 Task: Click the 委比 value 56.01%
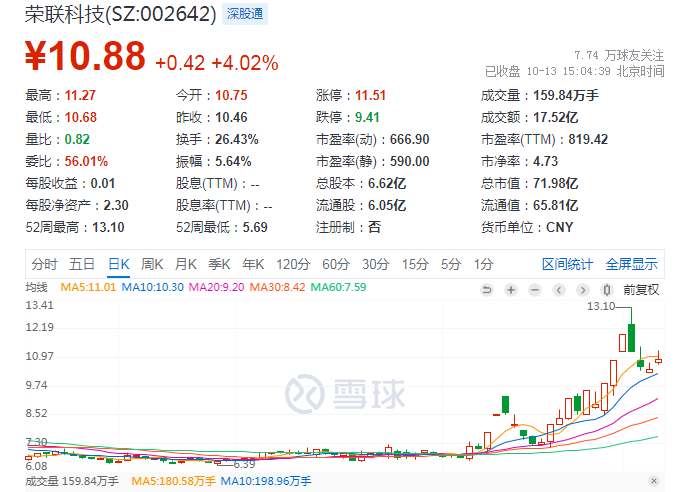[x=86, y=162]
